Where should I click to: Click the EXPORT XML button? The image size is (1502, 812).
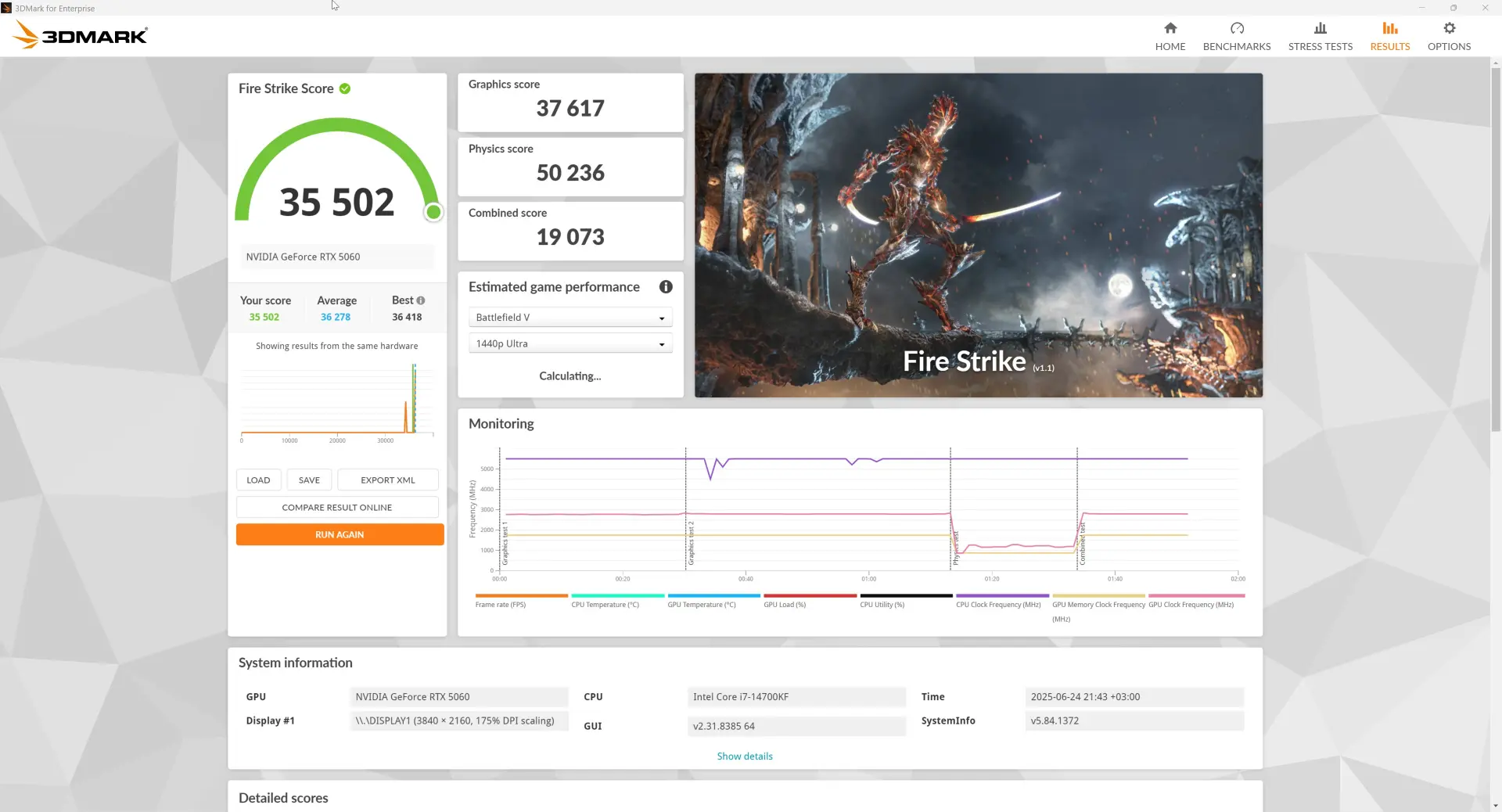point(388,480)
